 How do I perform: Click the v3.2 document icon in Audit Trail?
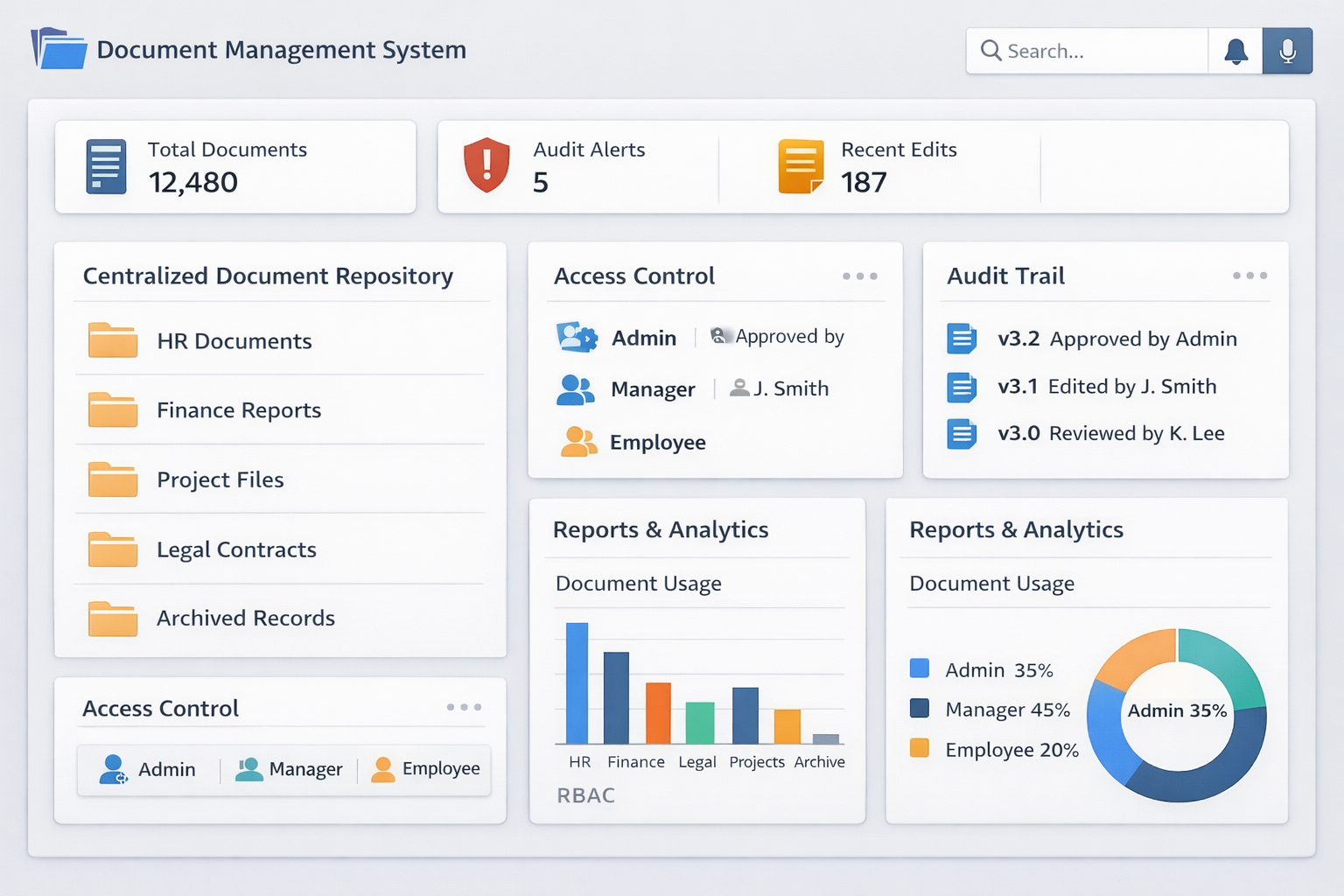(x=962, y=339)
